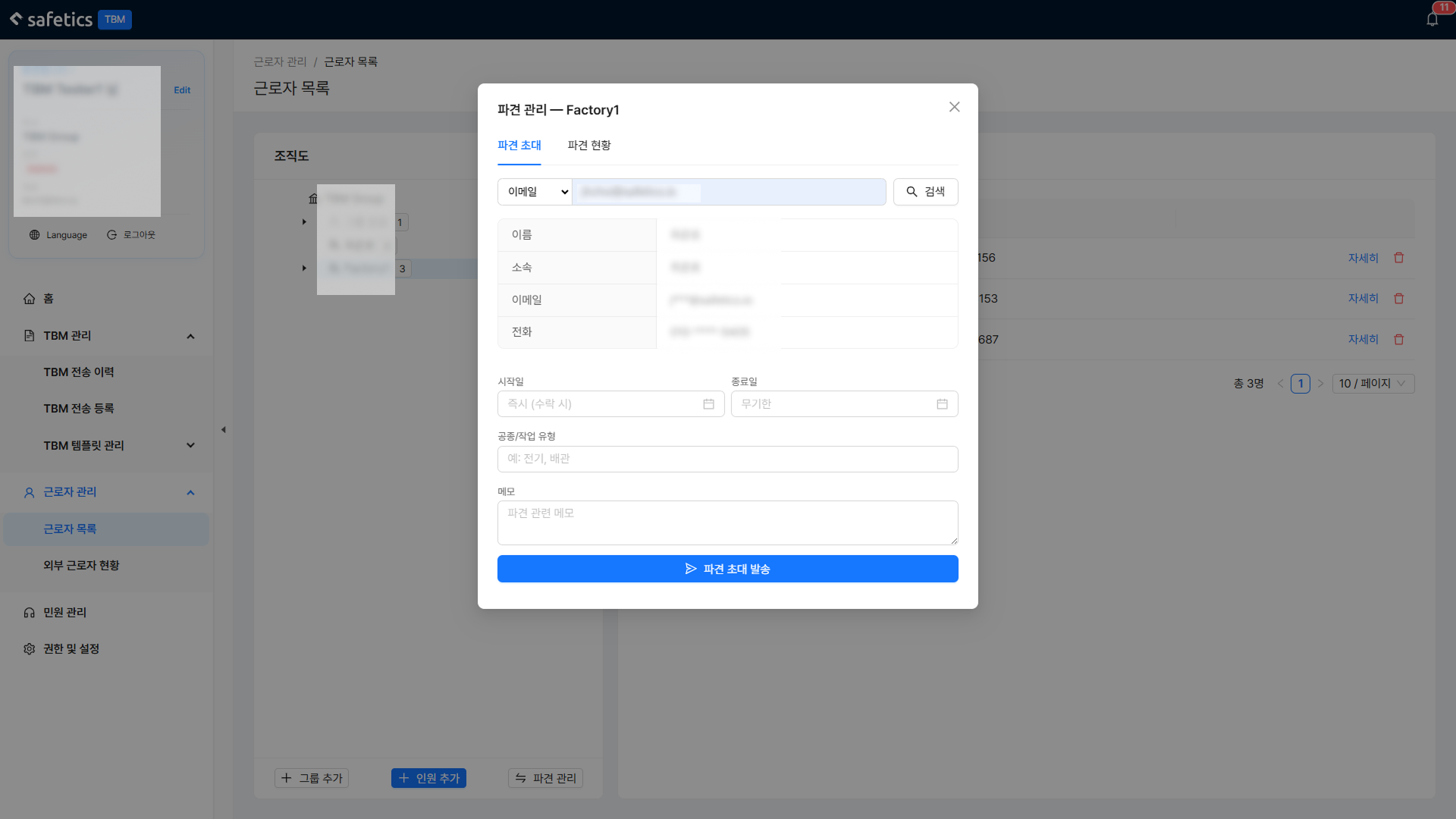Image resolution: width=1456 pixels, height=819 pixels.
Task: Collapse the sidebar with the arrow handle
Action: pos(223,430)
